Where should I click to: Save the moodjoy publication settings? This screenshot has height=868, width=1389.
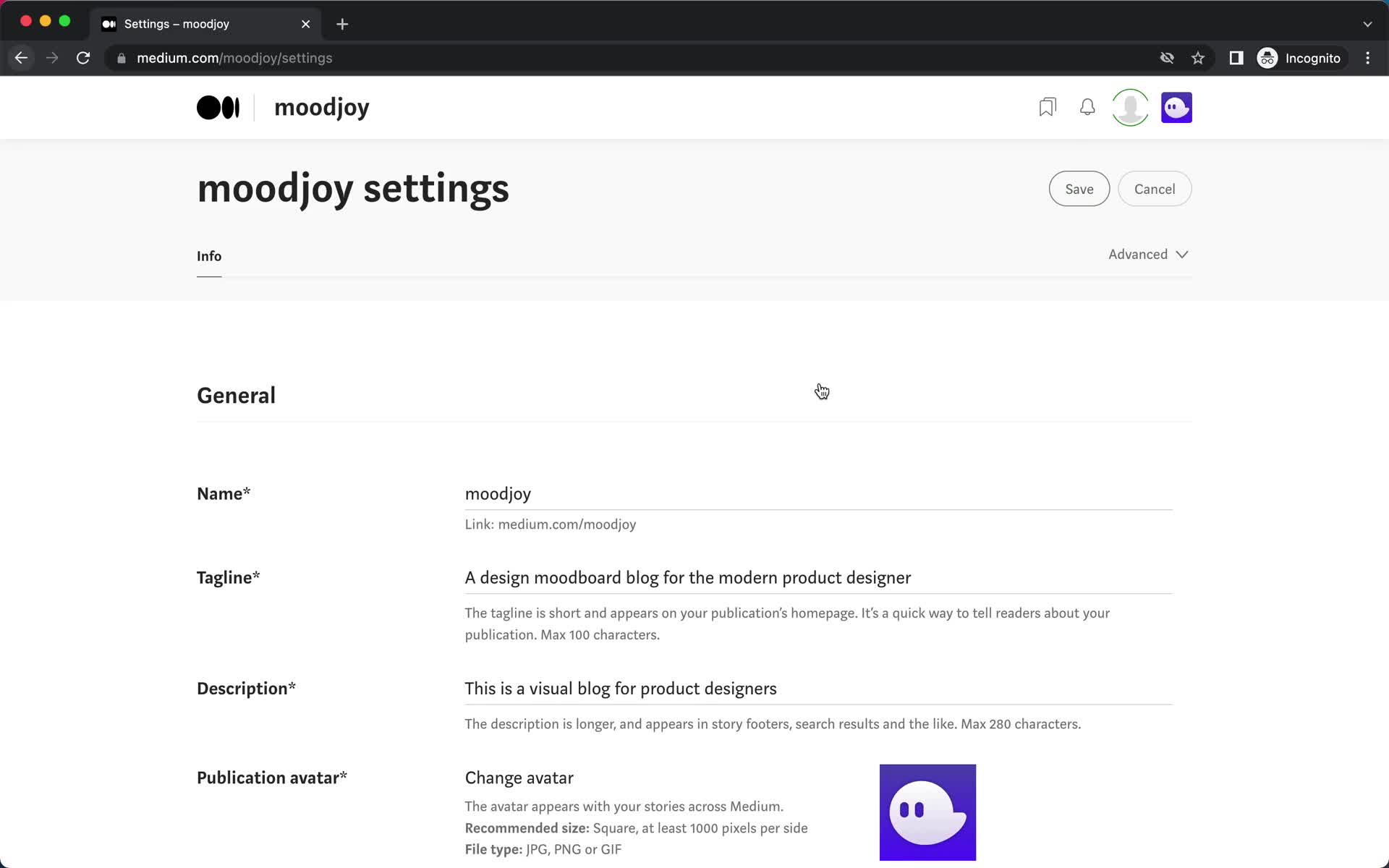click(1079, 189)
